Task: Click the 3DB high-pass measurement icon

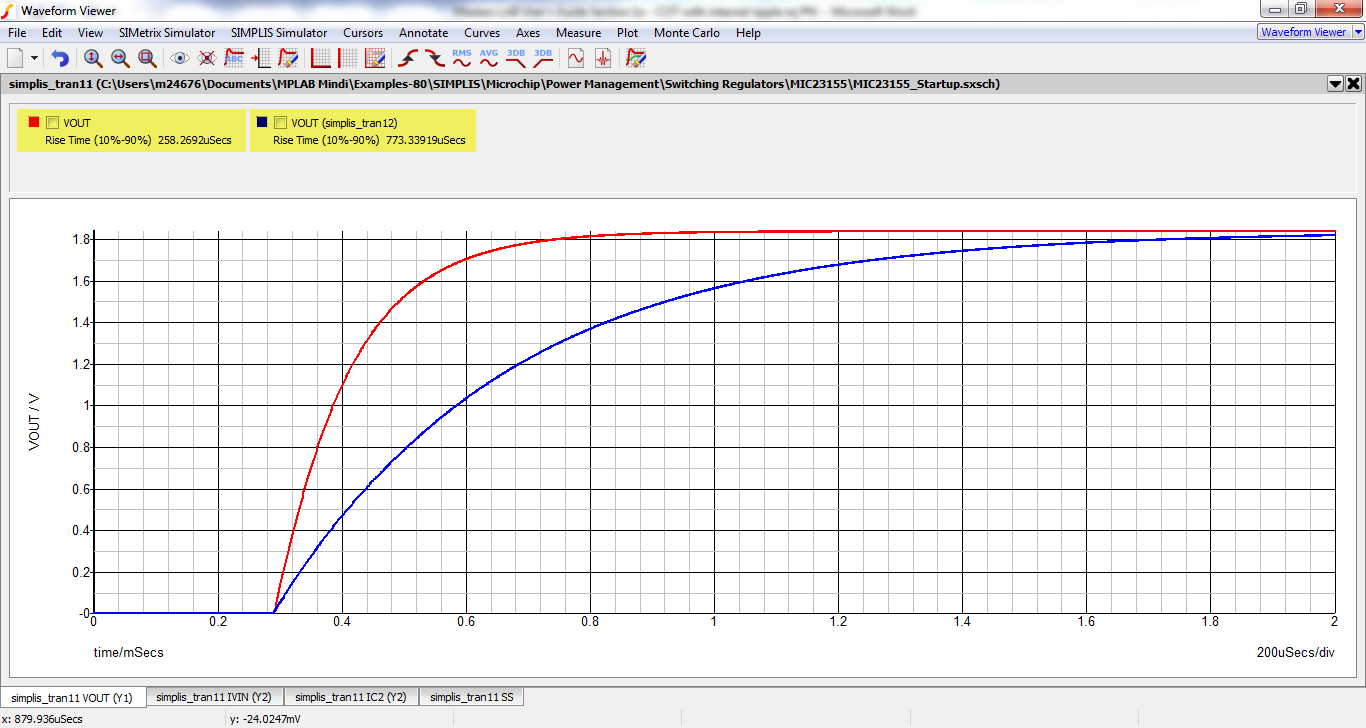Action: 543,58
